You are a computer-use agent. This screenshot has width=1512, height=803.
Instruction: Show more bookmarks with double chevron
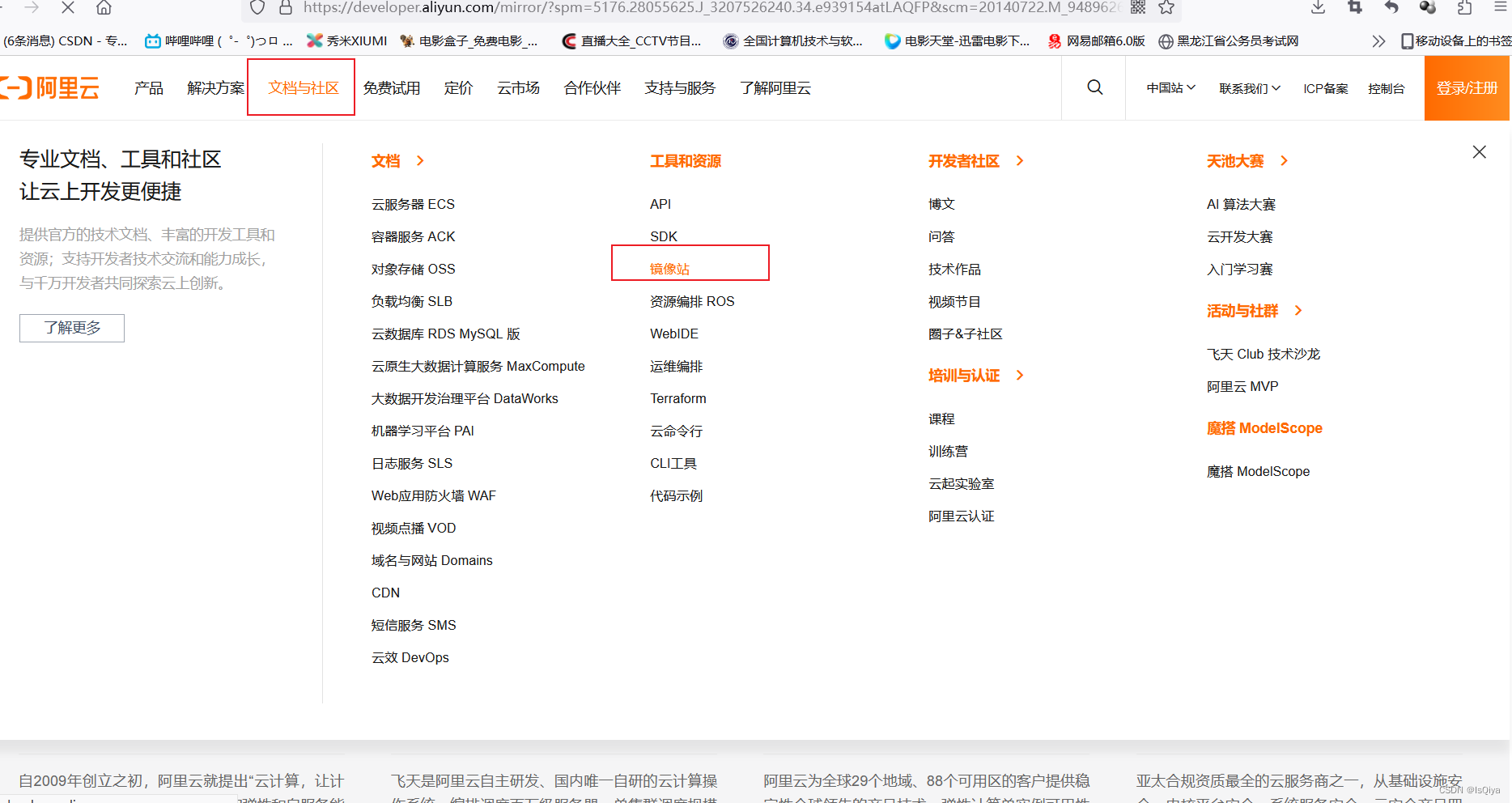coord(1378,41)
